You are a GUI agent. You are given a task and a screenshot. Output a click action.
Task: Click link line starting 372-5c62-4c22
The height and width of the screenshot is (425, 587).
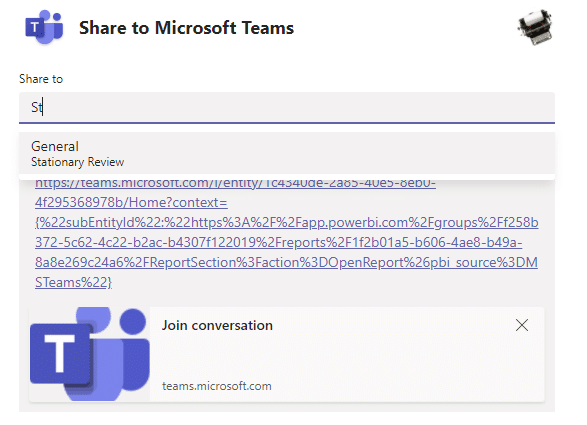(279, 243)
